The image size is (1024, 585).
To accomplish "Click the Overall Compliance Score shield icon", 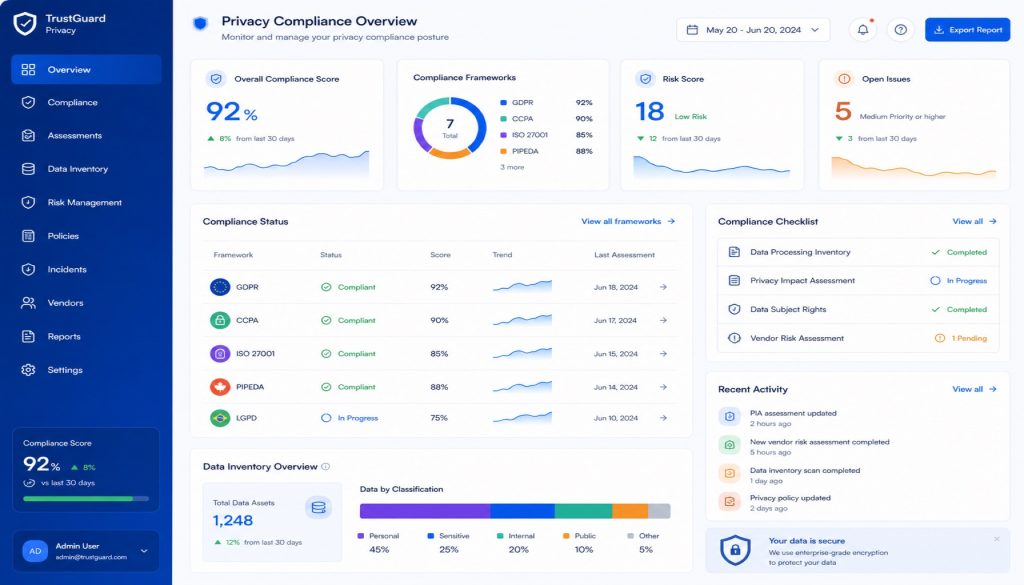I will click(216, 79).
